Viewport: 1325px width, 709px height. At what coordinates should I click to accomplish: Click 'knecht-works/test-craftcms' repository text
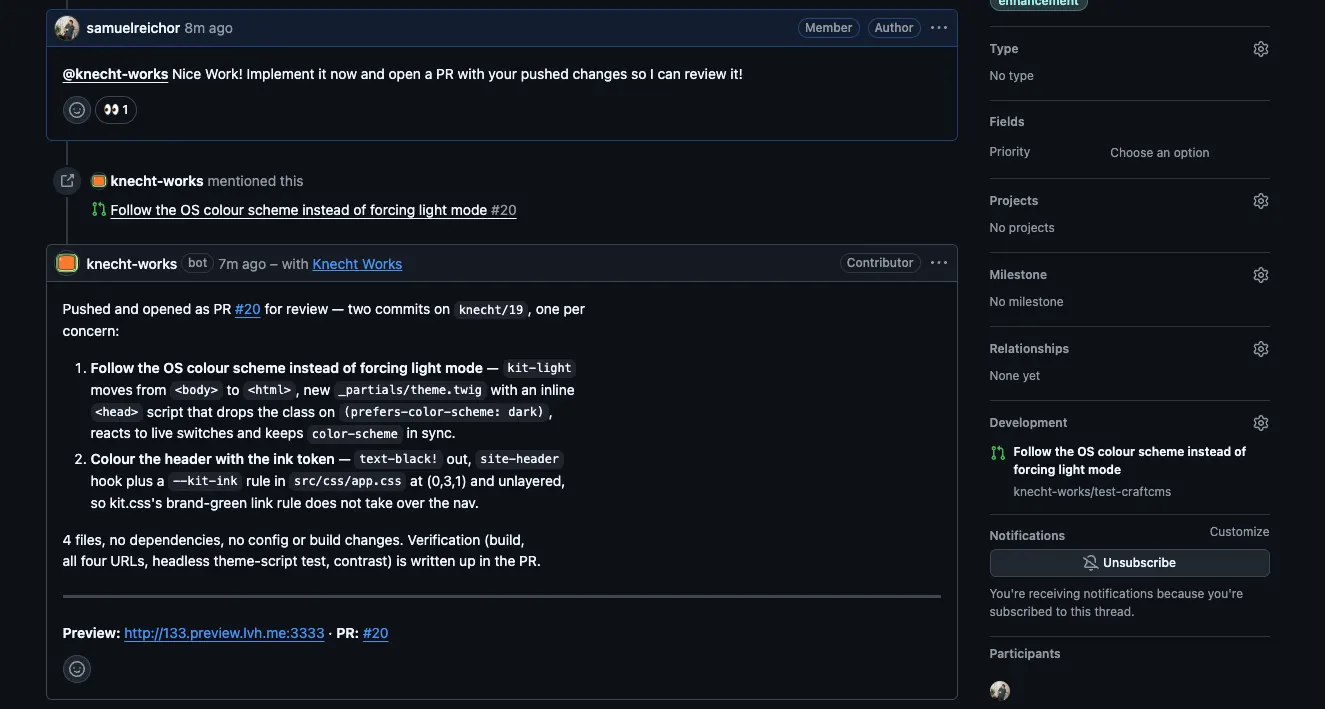(x=1092, y=492)
